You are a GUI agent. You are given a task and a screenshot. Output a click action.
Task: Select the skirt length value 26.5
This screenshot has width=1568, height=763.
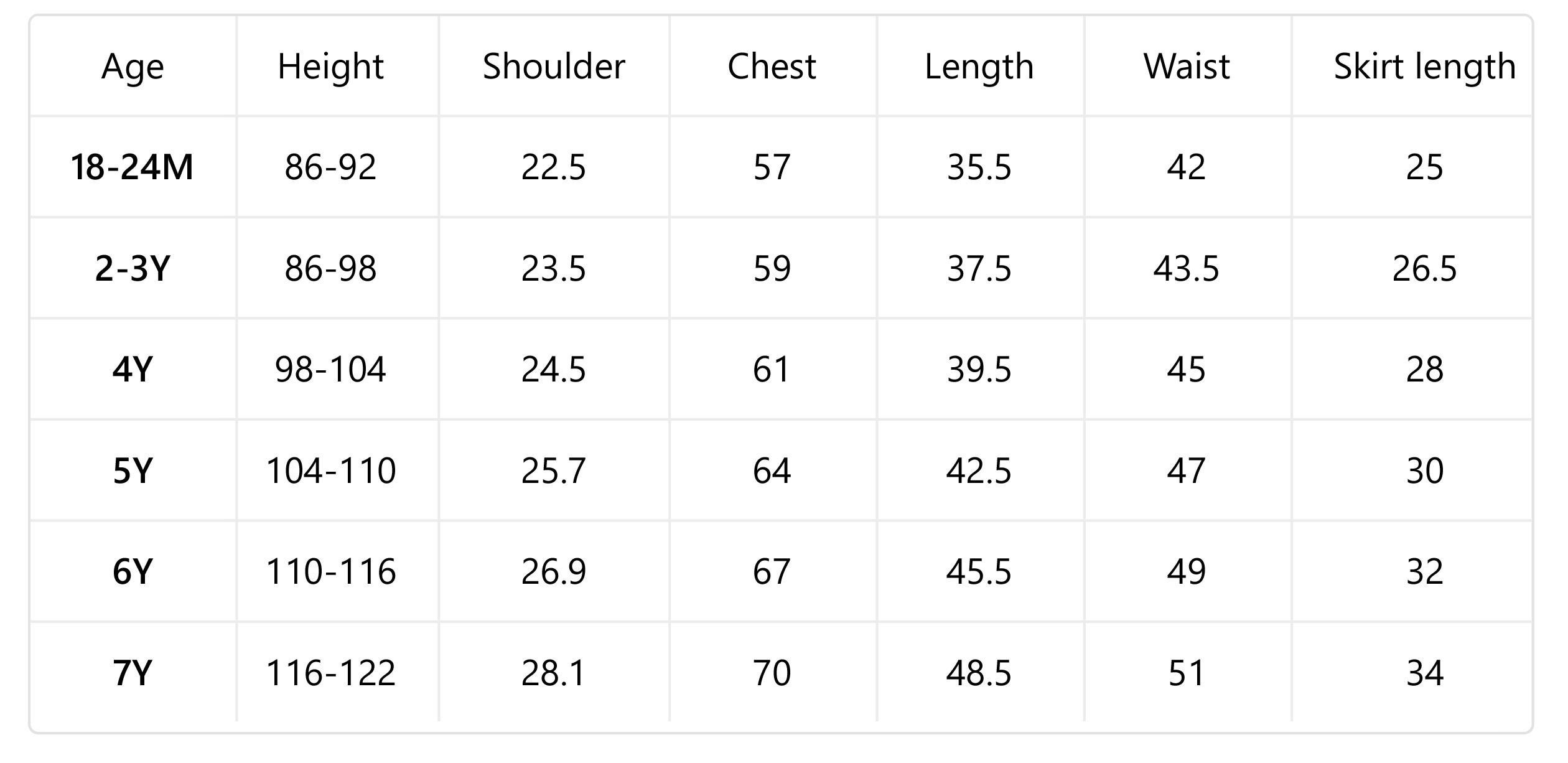point(1424,269)
